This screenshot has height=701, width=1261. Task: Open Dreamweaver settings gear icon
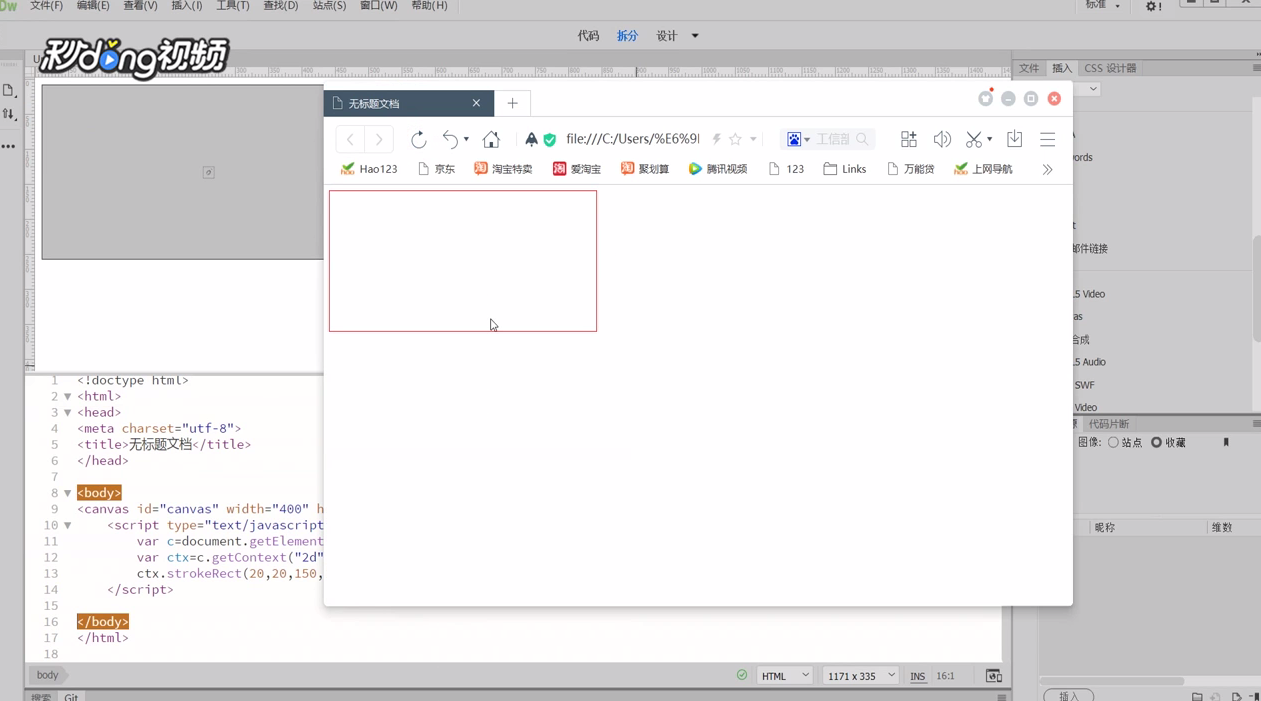pyautogui.click(x=1151, y=6)
